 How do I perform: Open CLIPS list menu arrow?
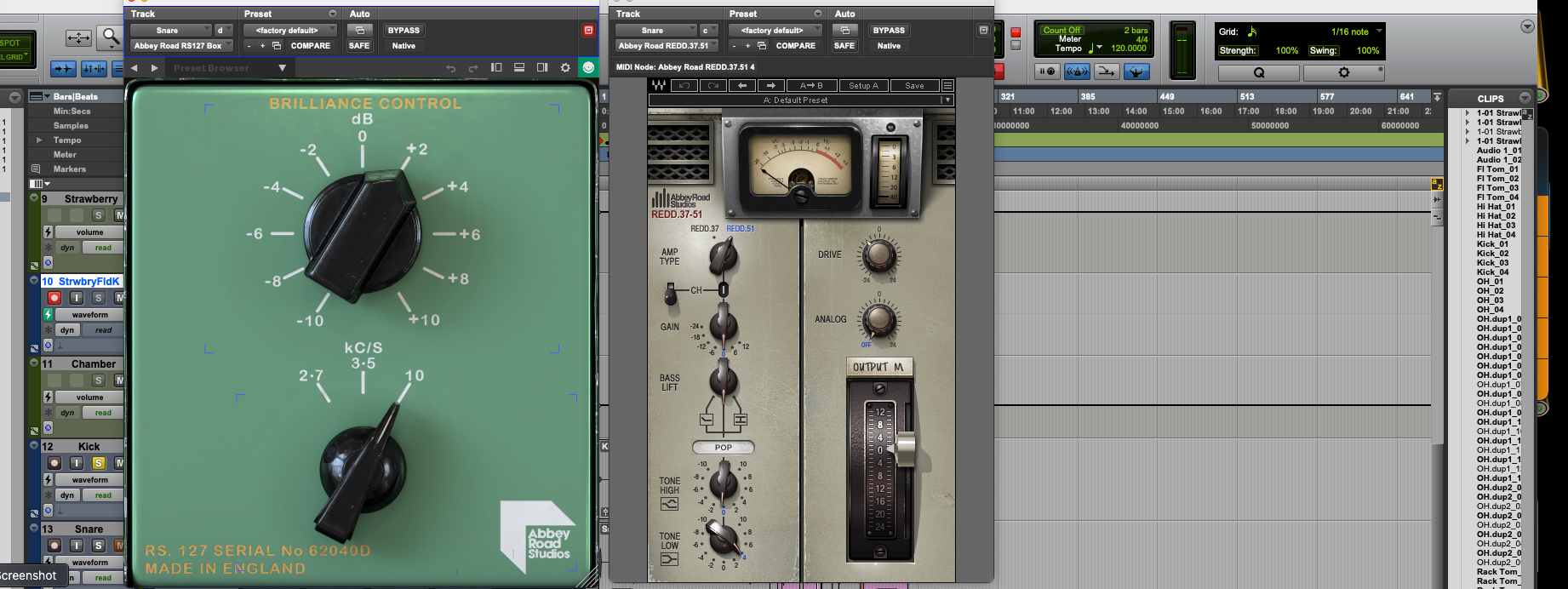click(1525, 98)
